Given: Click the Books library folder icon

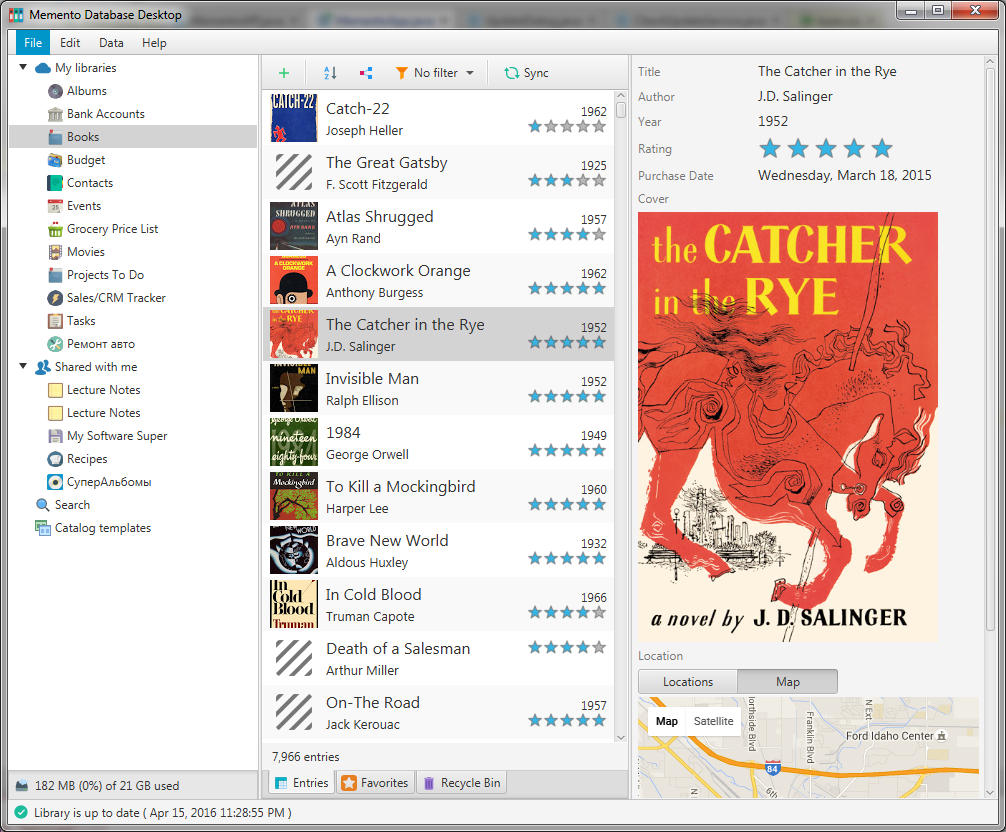Looking at the screenshot, I should click(56, 137).
